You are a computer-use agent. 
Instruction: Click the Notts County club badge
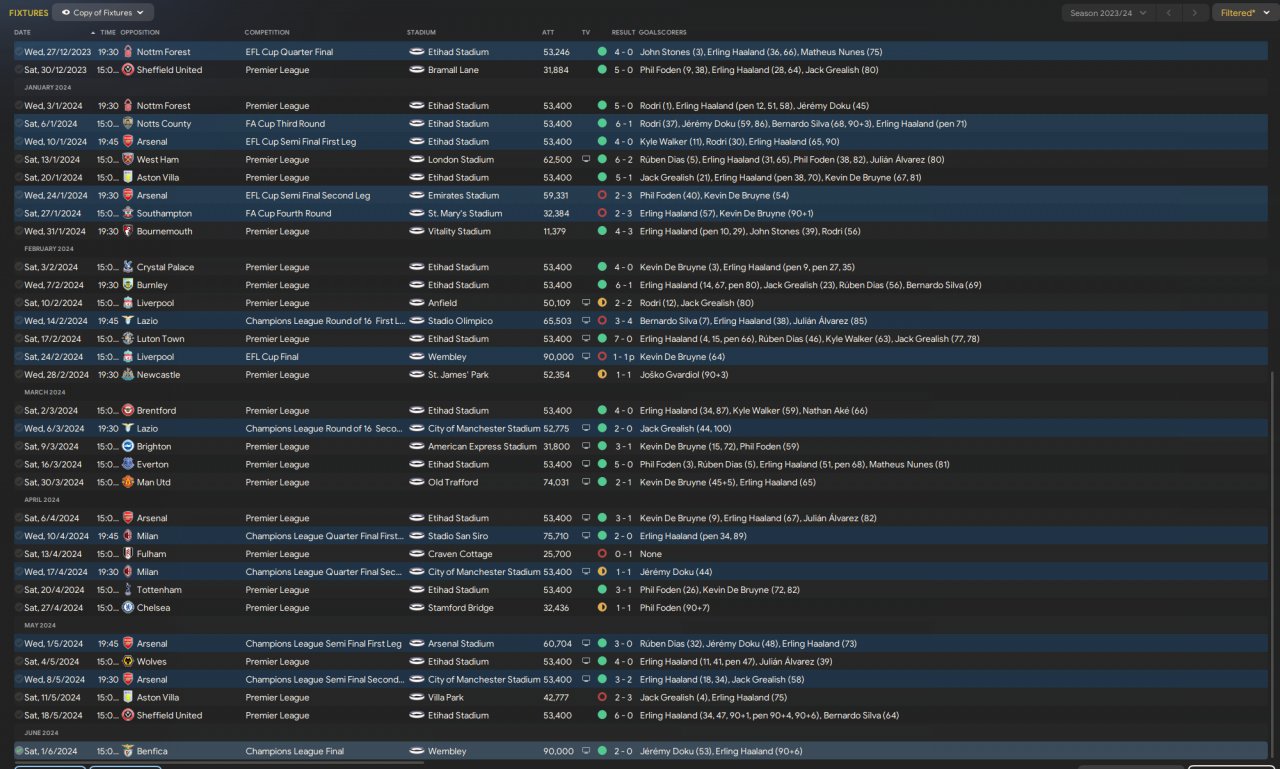point(128,124)
